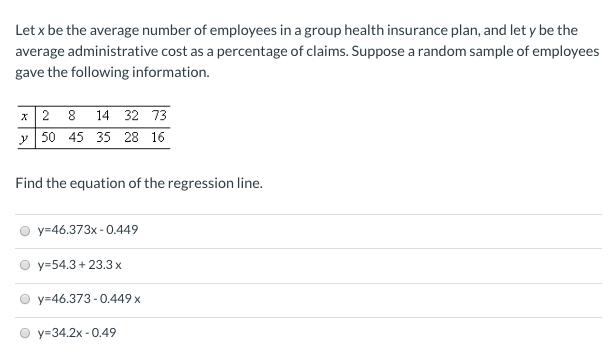
Task: Click the x value 32 in the table
Action: click(x=131, y=115)
